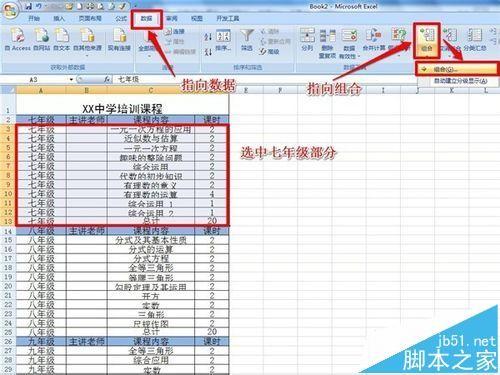Screen dimensions: 500x375
Task: Select row 3 header
Action: pos(8,129)
